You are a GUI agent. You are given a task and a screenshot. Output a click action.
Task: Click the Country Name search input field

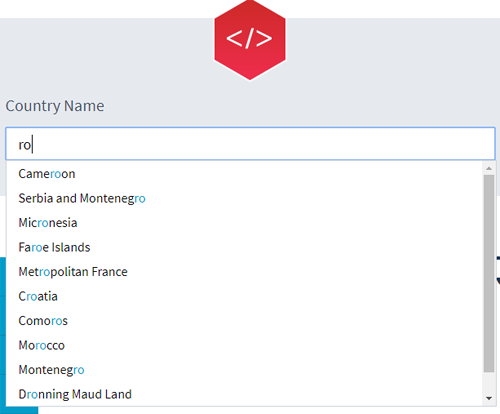pos(250,144)
